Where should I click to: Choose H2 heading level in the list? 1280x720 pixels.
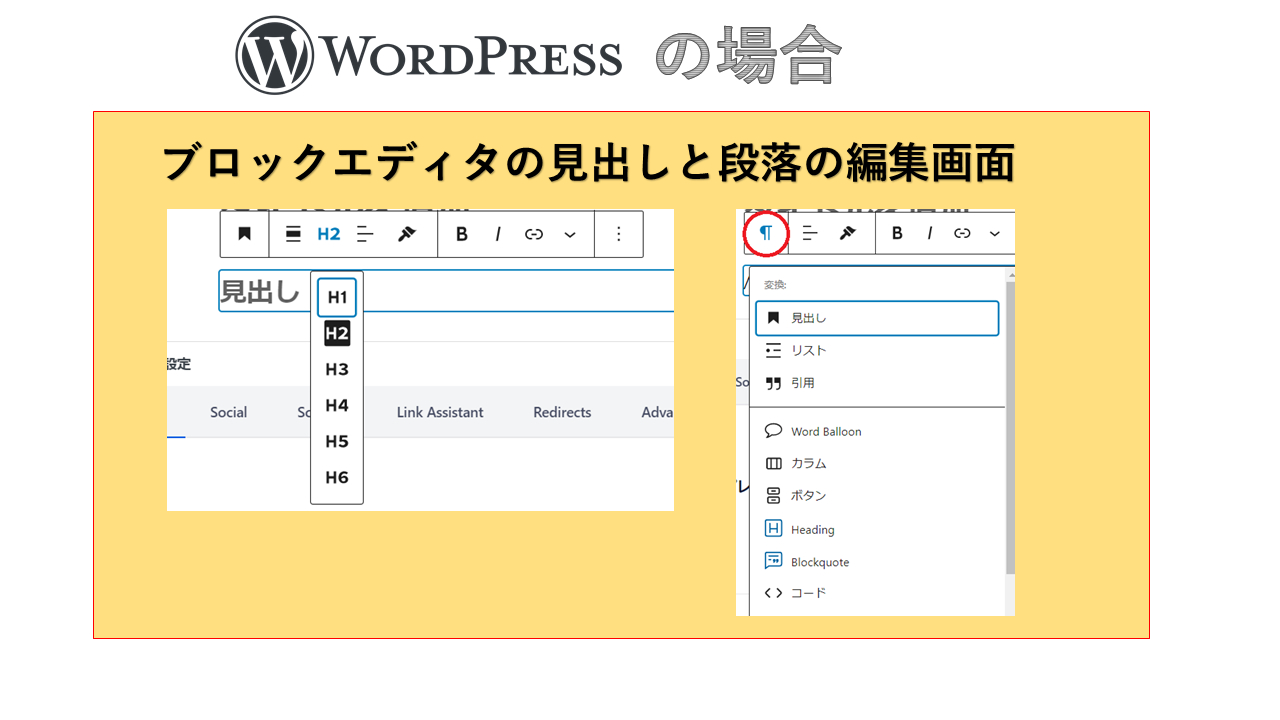(x=337, y=333)
